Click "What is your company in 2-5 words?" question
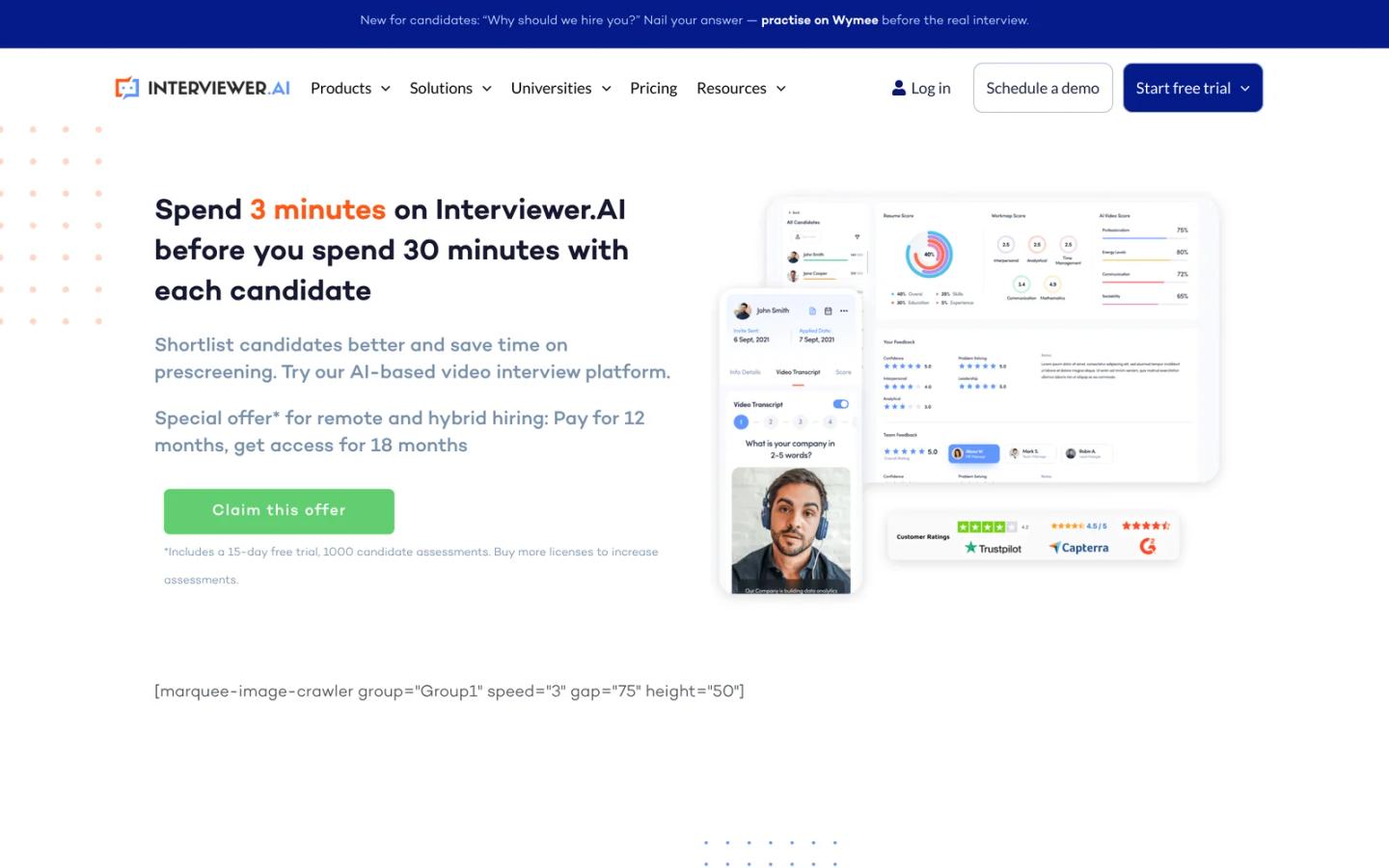 [790, 449]
